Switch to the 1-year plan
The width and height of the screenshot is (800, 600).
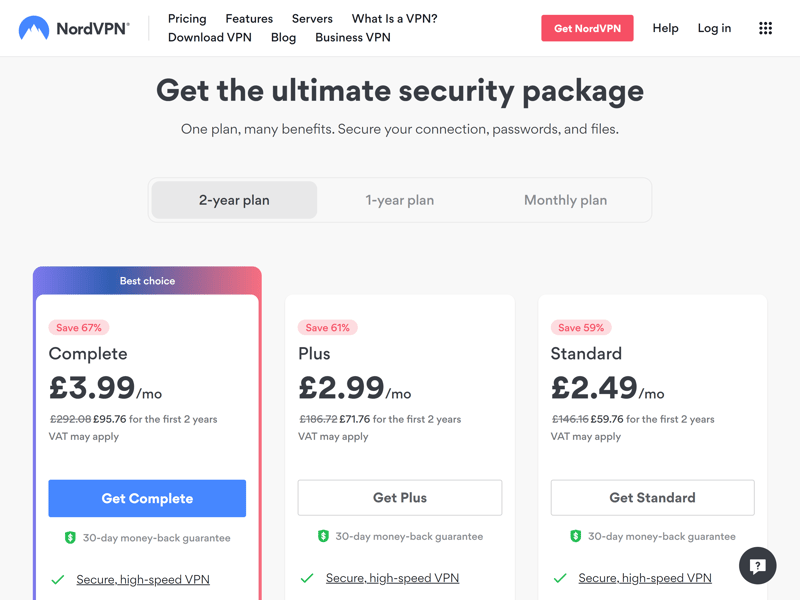coord(399,200)
